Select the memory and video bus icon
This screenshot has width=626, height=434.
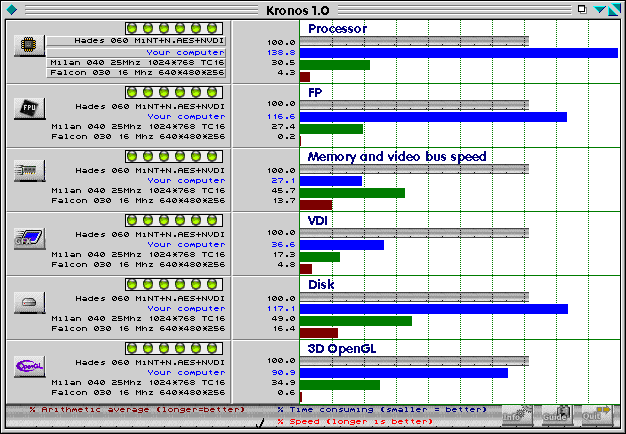tap(29, 172)
